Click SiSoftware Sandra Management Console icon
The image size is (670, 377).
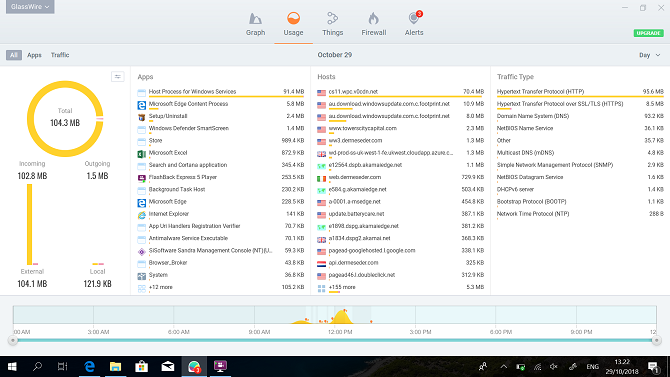pos(141,252)
